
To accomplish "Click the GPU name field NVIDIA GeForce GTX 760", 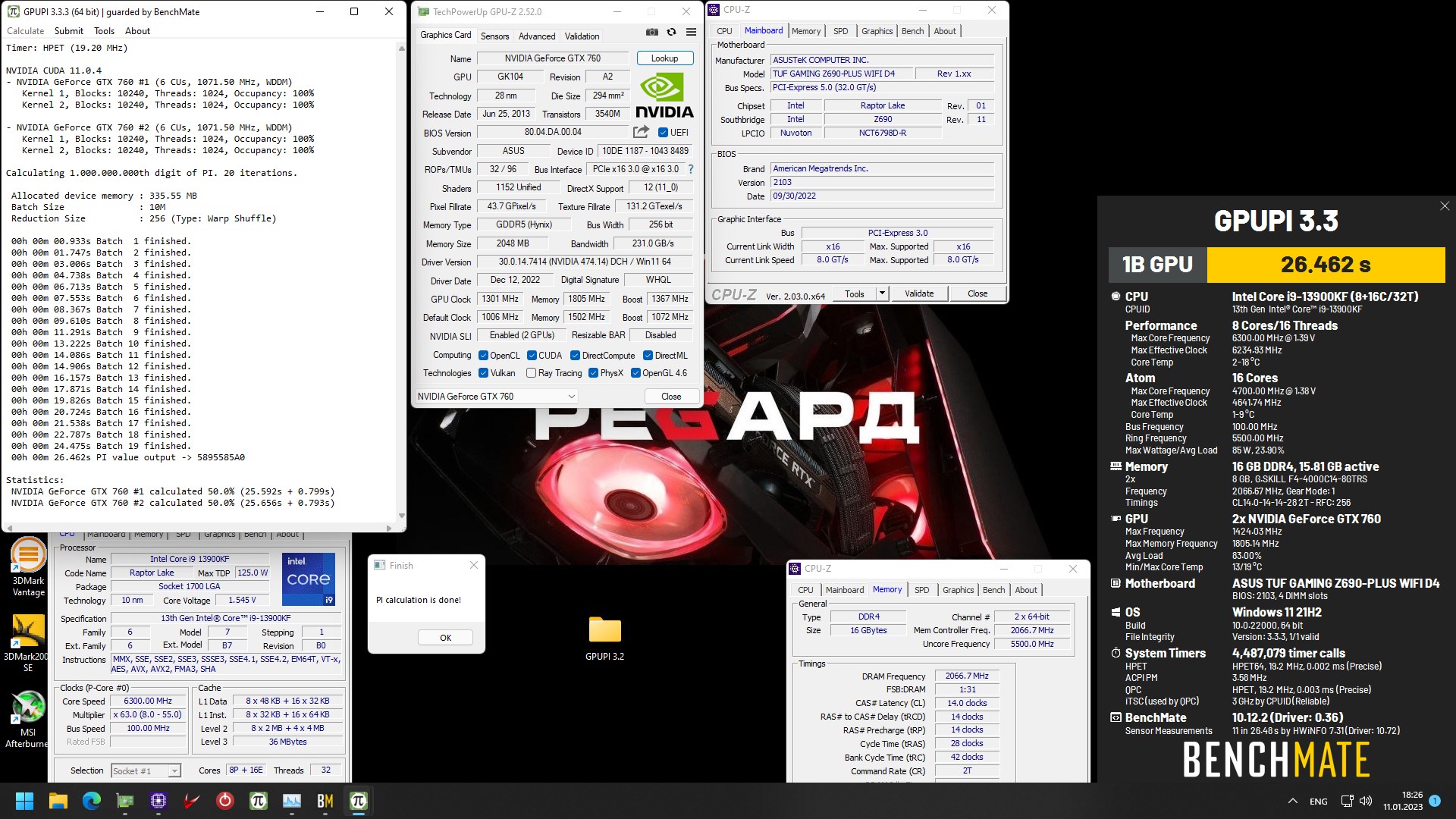I will coord(552,58).
